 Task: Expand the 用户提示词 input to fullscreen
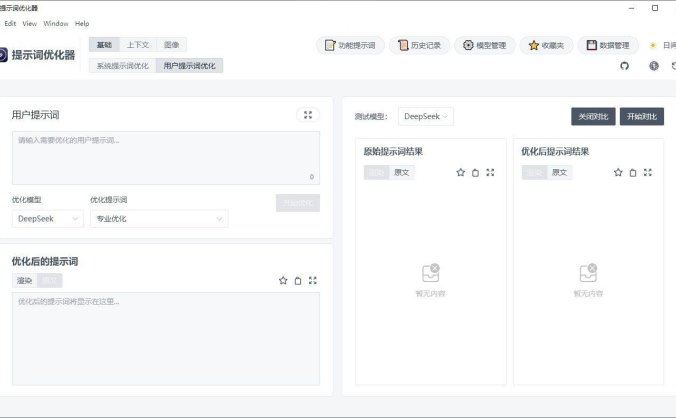308,115
